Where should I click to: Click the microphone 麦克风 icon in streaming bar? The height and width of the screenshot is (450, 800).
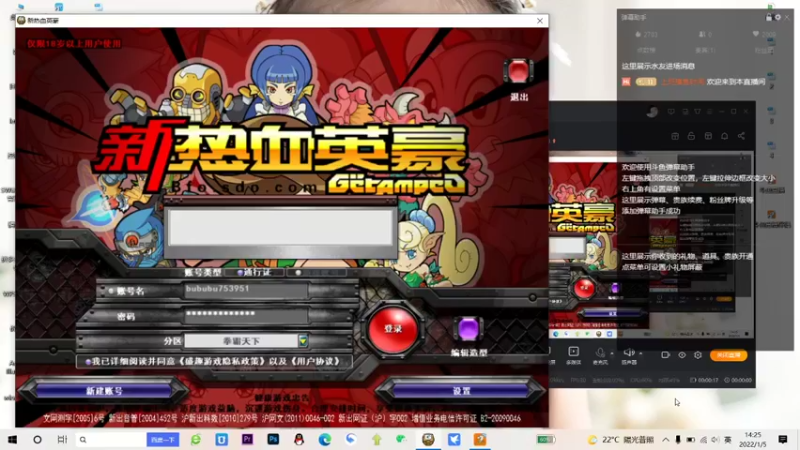[600, 353]
